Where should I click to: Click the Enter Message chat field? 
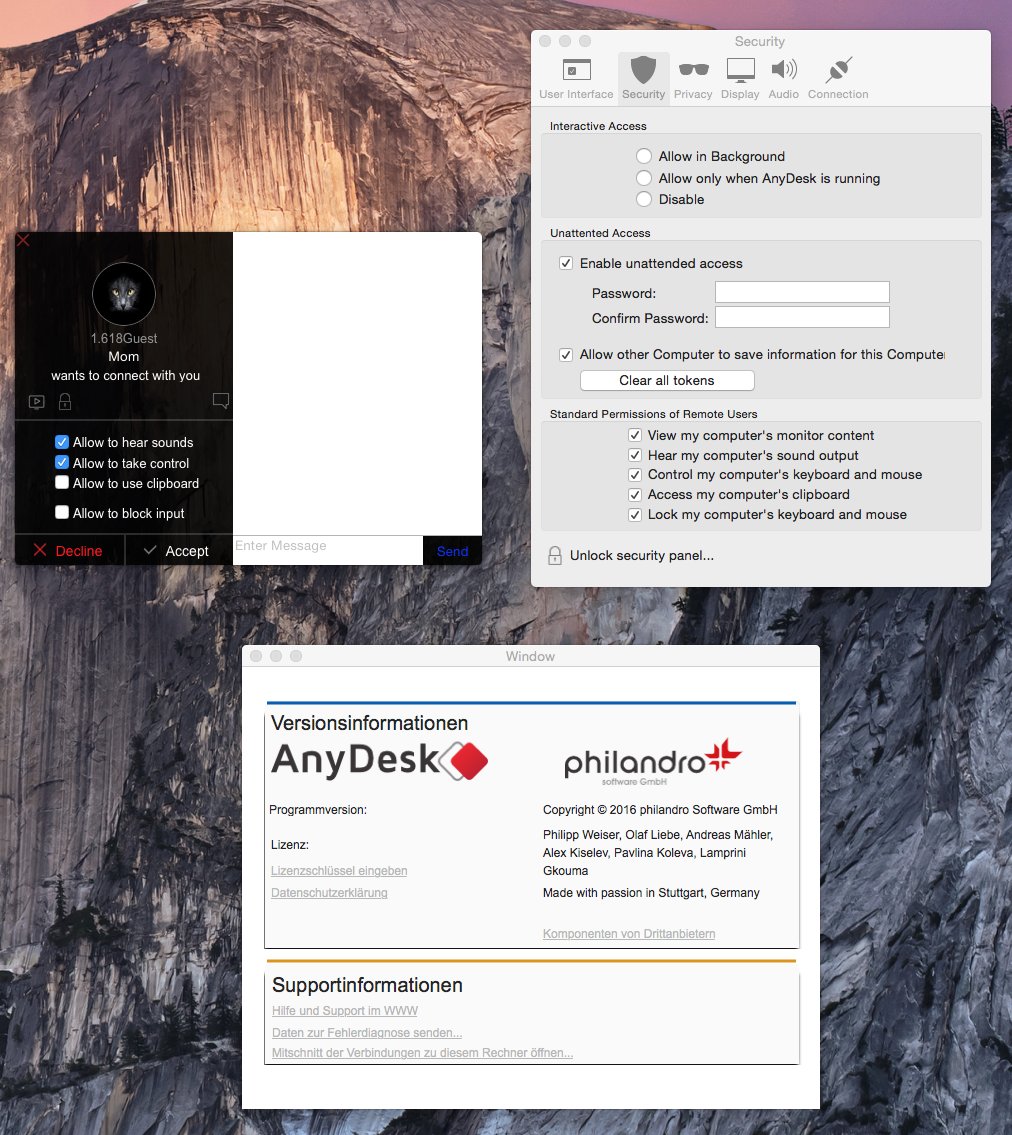[x=328, y=550]
